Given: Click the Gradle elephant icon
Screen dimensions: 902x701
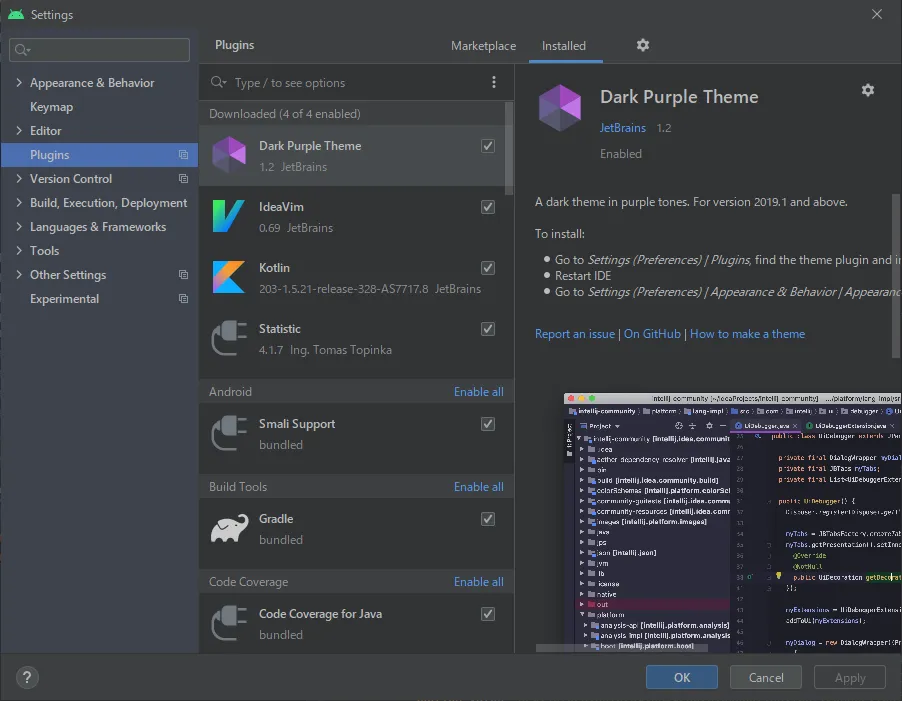Looking at the screenshot, I should (x=229, y=529).
